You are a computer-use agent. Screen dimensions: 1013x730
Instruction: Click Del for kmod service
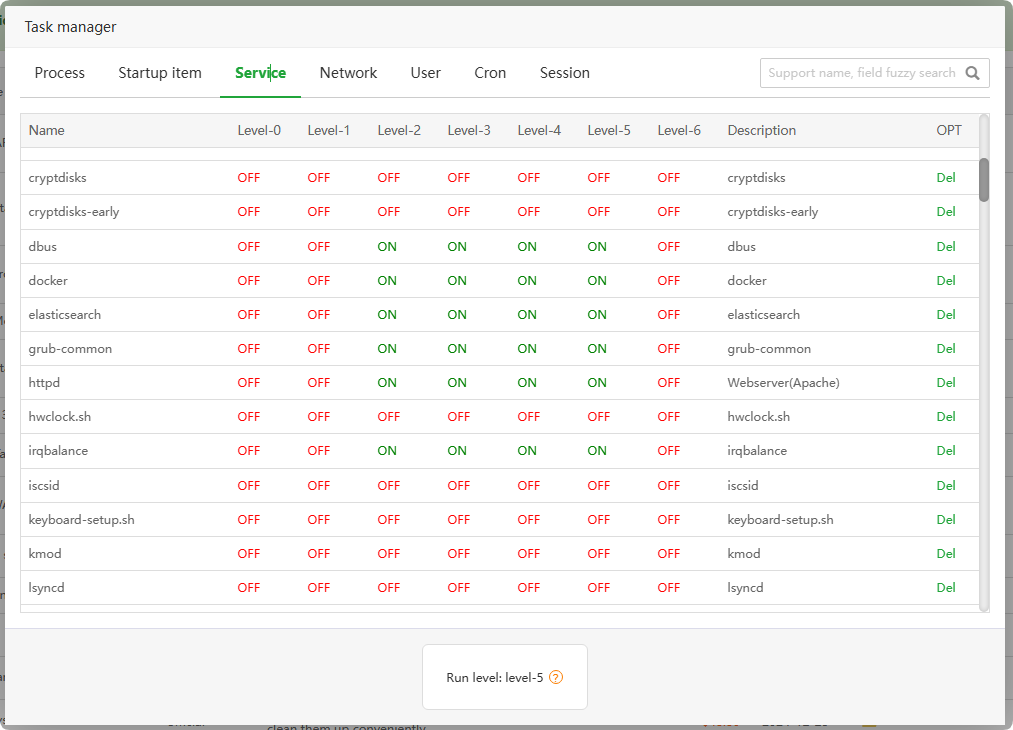click(x=946, y=554)
